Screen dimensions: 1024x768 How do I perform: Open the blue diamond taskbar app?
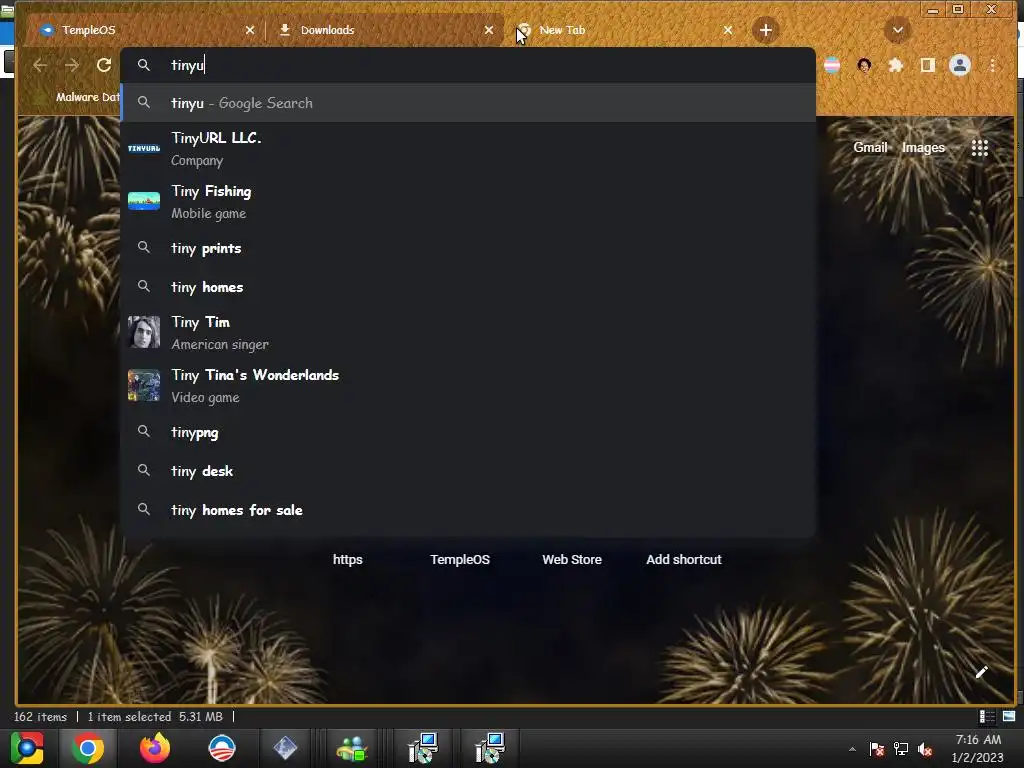[285, 748]
